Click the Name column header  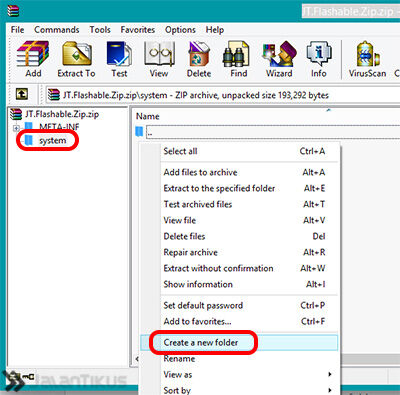click(148, 116)
